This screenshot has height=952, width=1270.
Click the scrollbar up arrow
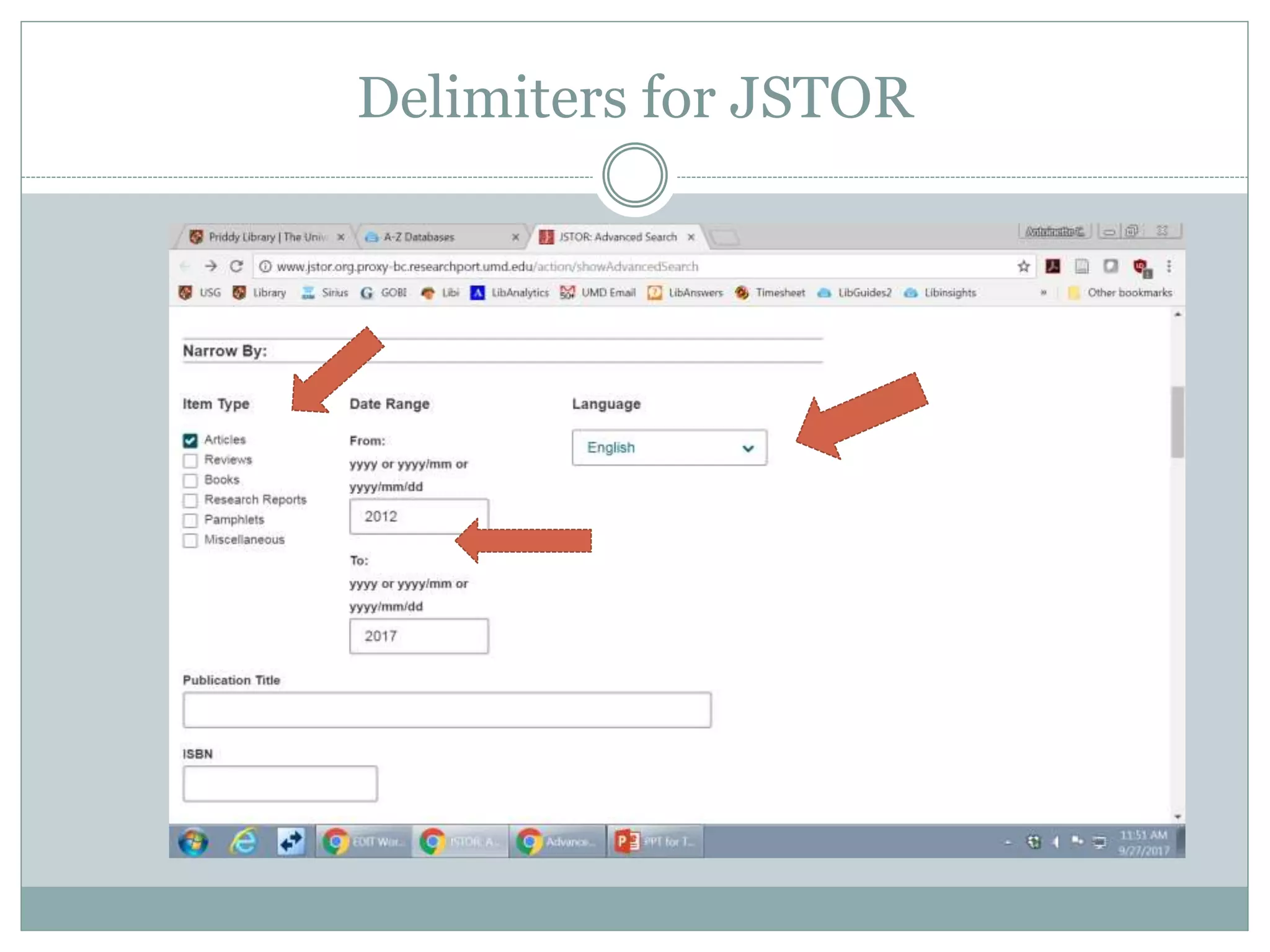pyautogui.click(x=1178, y=315)
